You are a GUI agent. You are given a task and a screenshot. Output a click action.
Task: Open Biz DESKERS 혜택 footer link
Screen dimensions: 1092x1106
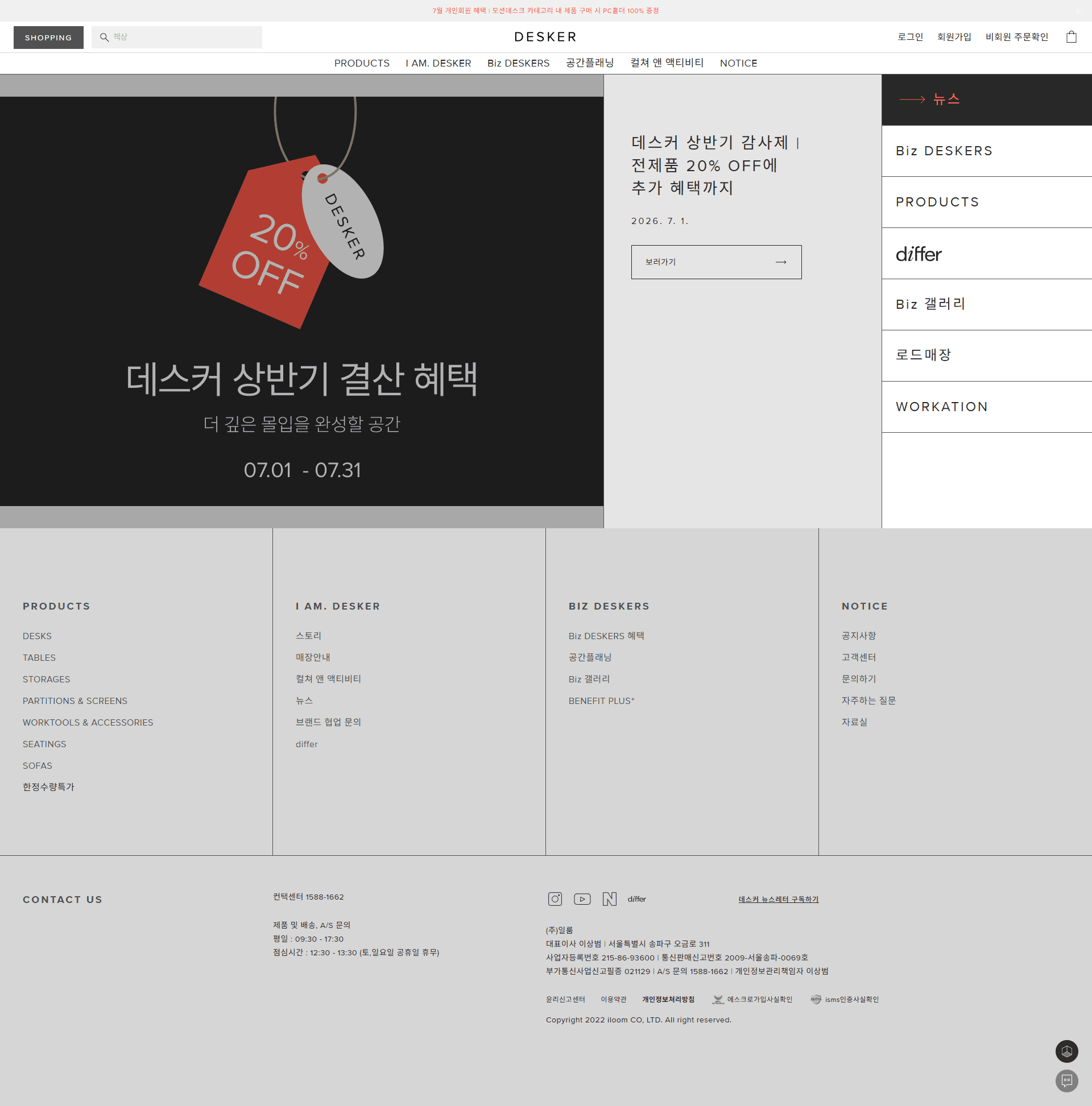point(606,636)
